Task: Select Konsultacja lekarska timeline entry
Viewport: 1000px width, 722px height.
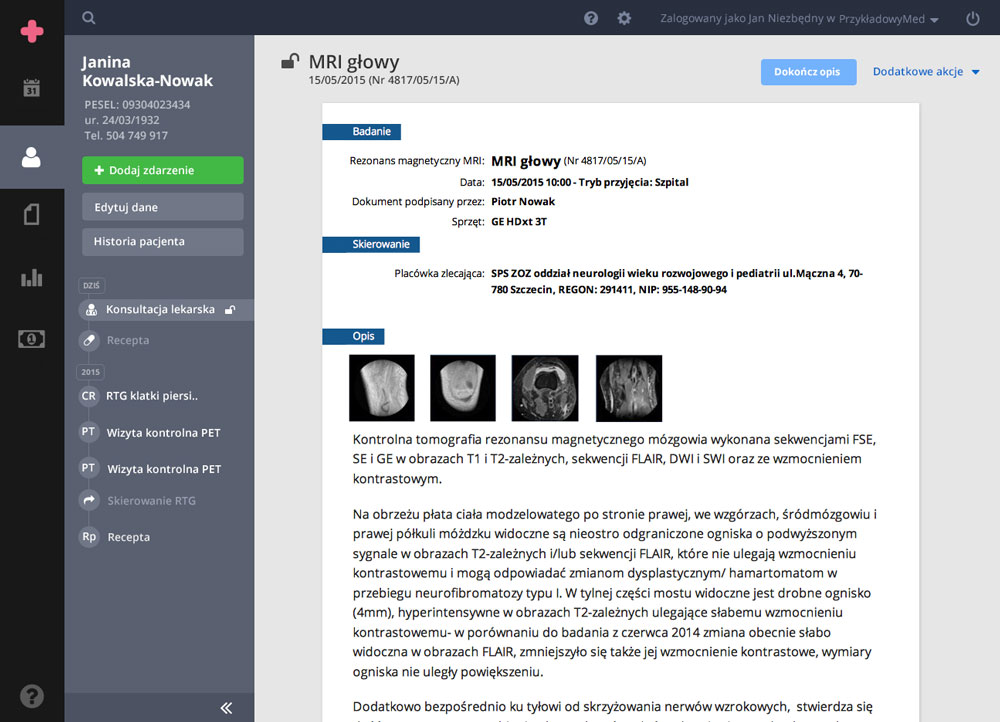Action: (160, 310)
